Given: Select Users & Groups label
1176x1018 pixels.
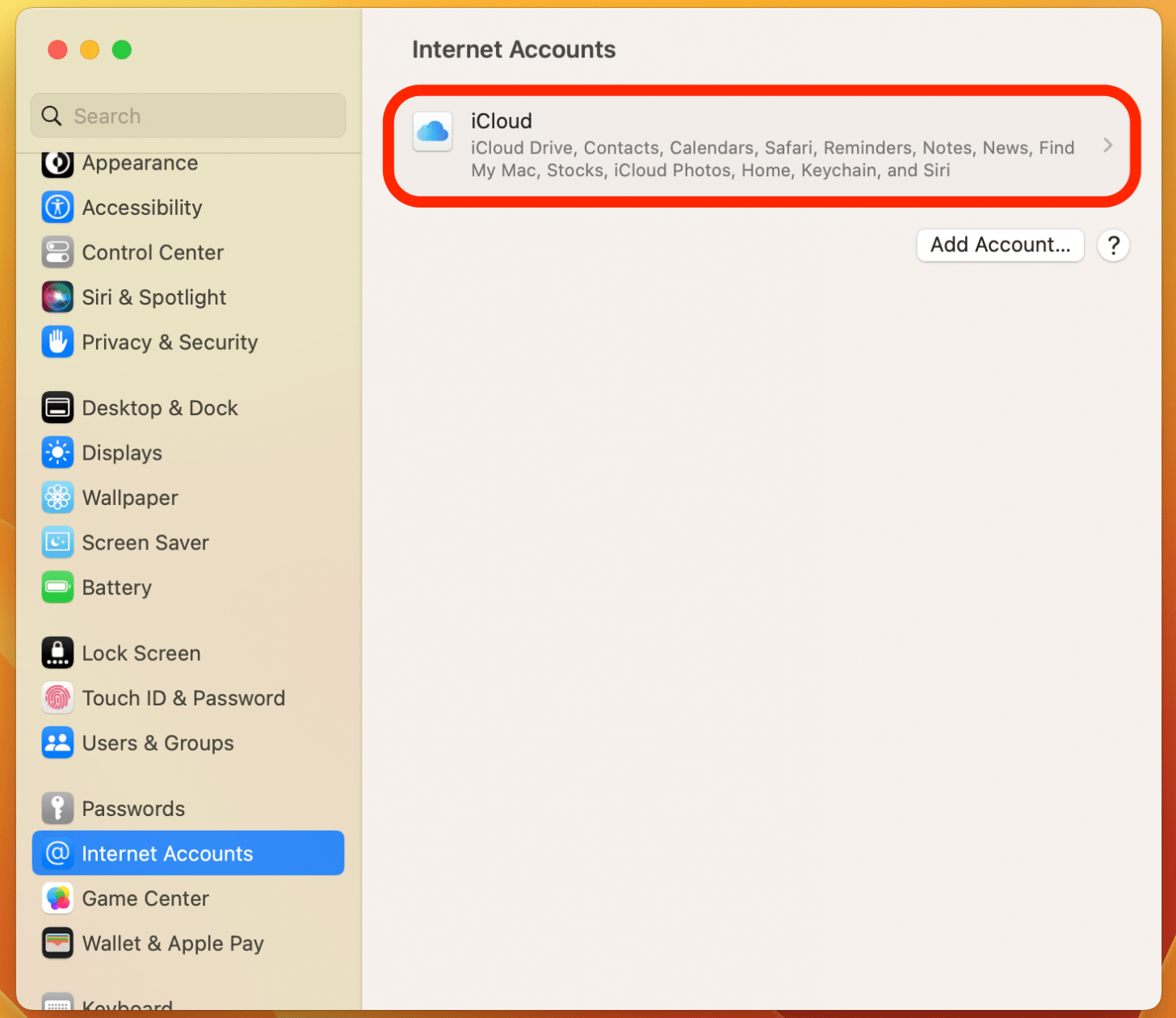Looking at the screenshot, I should [158, 743].
